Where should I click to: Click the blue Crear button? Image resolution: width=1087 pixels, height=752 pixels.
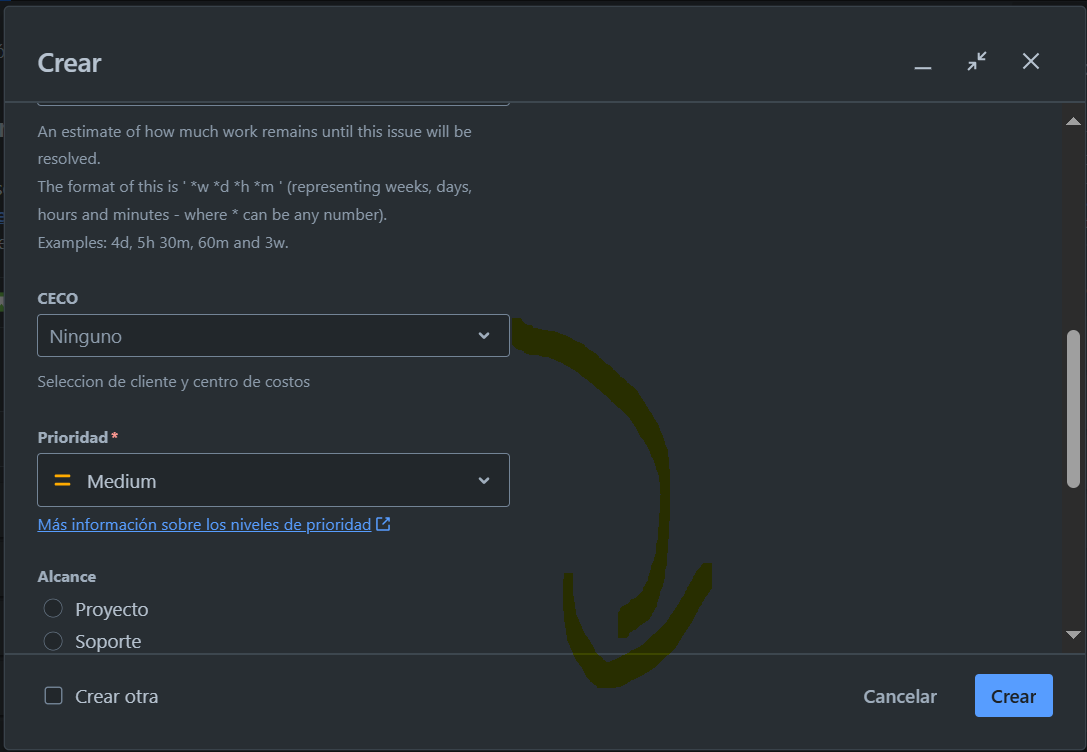(x=1014, y=696)
